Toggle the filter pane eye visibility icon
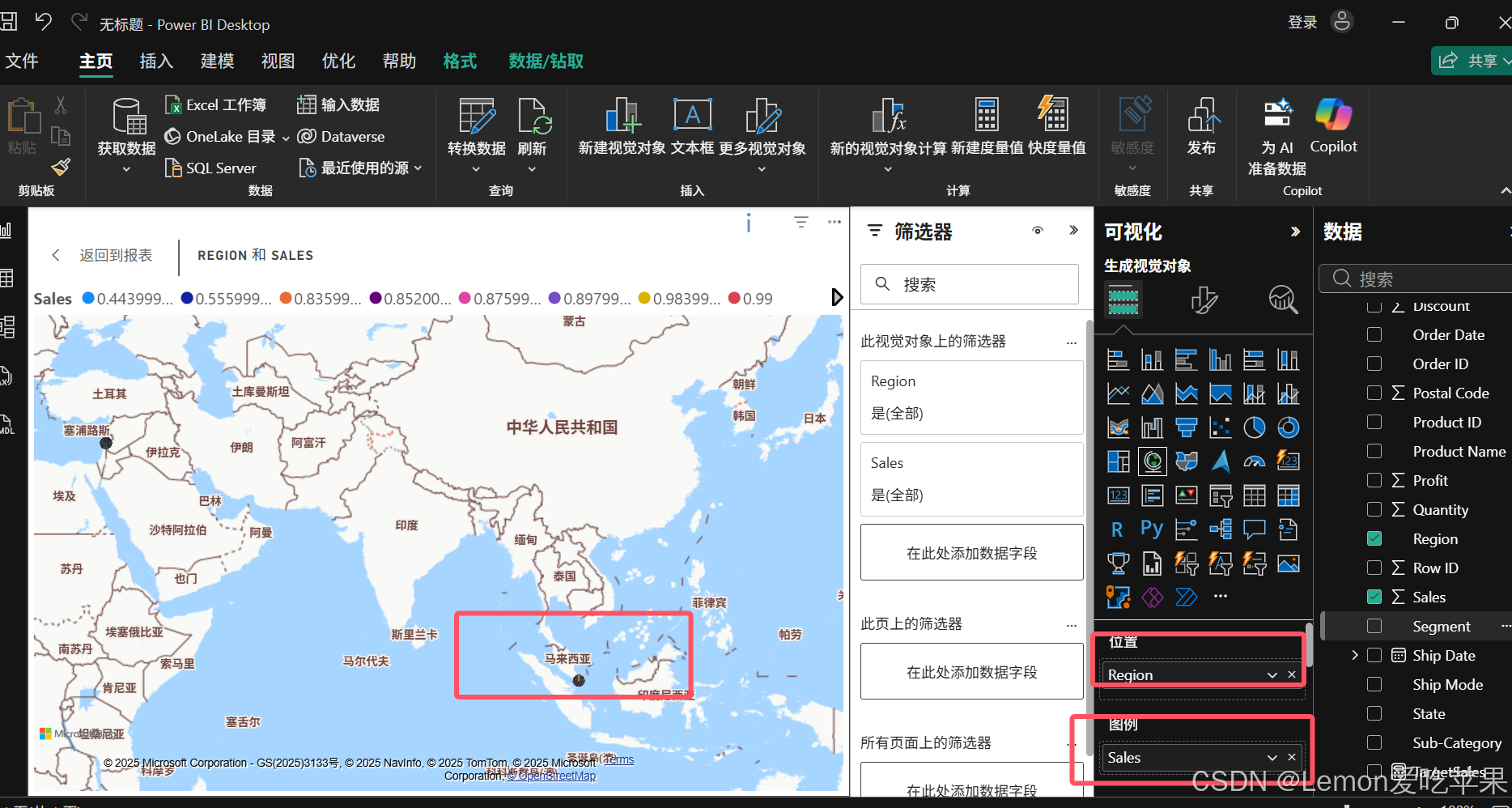This screenshot has height=808, width=1512. [1038, 231]
